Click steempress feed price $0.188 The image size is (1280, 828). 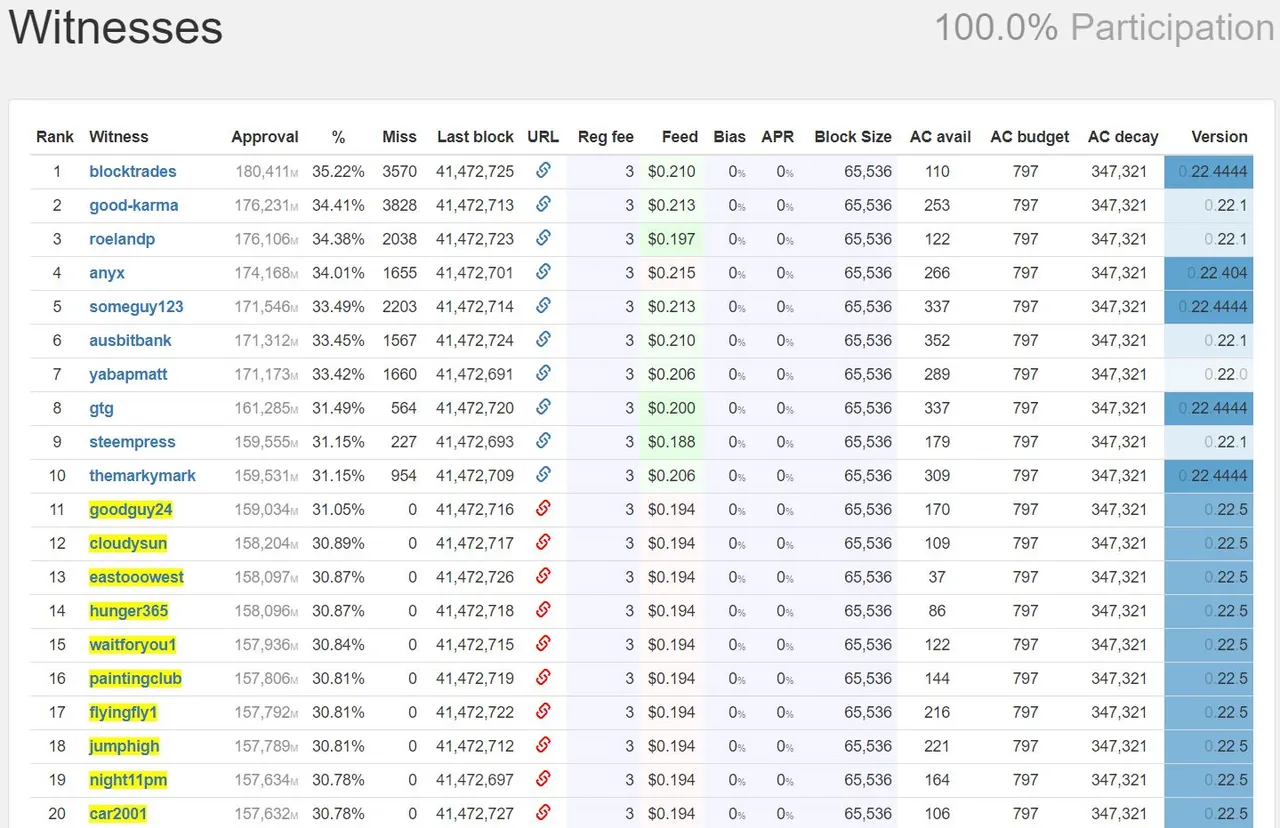pos(671,442)
